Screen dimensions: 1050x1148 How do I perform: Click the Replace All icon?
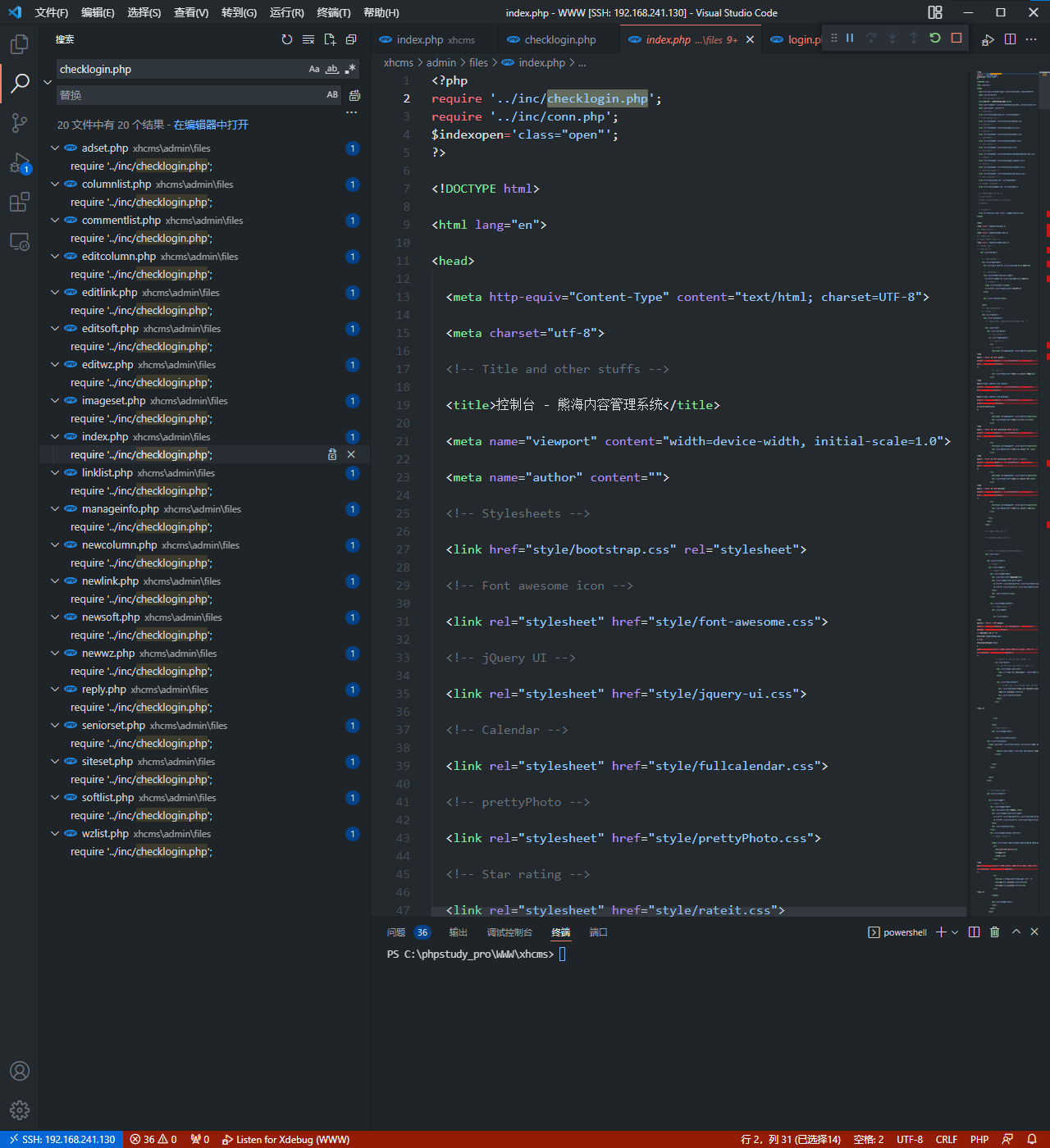coord(354,95)
